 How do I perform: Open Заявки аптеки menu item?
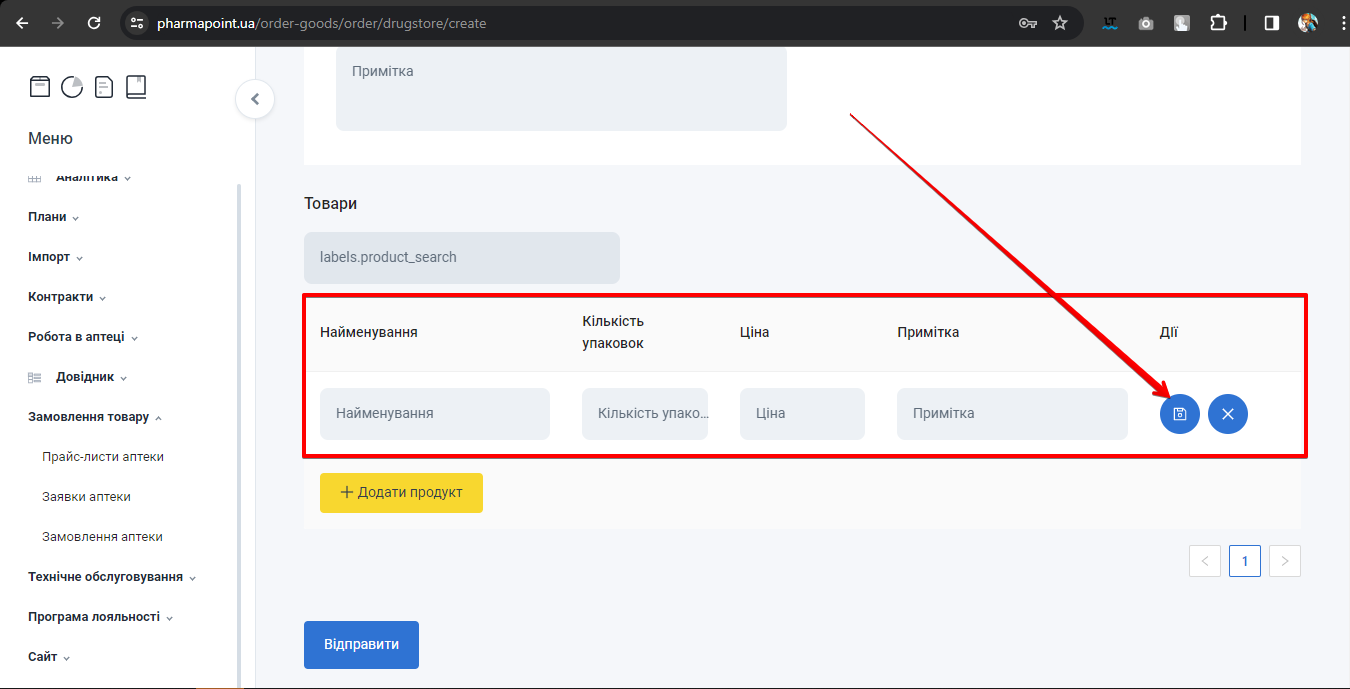pyautogui.click(x=86, y=497)
